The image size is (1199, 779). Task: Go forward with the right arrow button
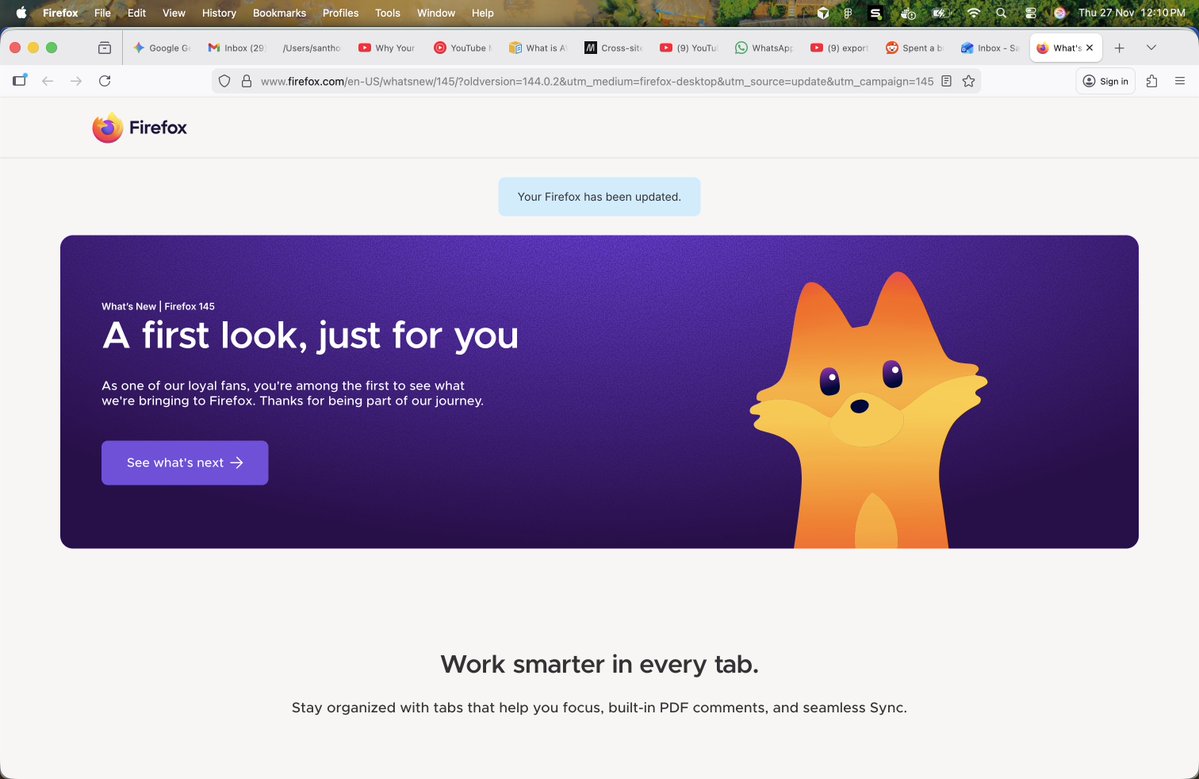coord(76,81)
